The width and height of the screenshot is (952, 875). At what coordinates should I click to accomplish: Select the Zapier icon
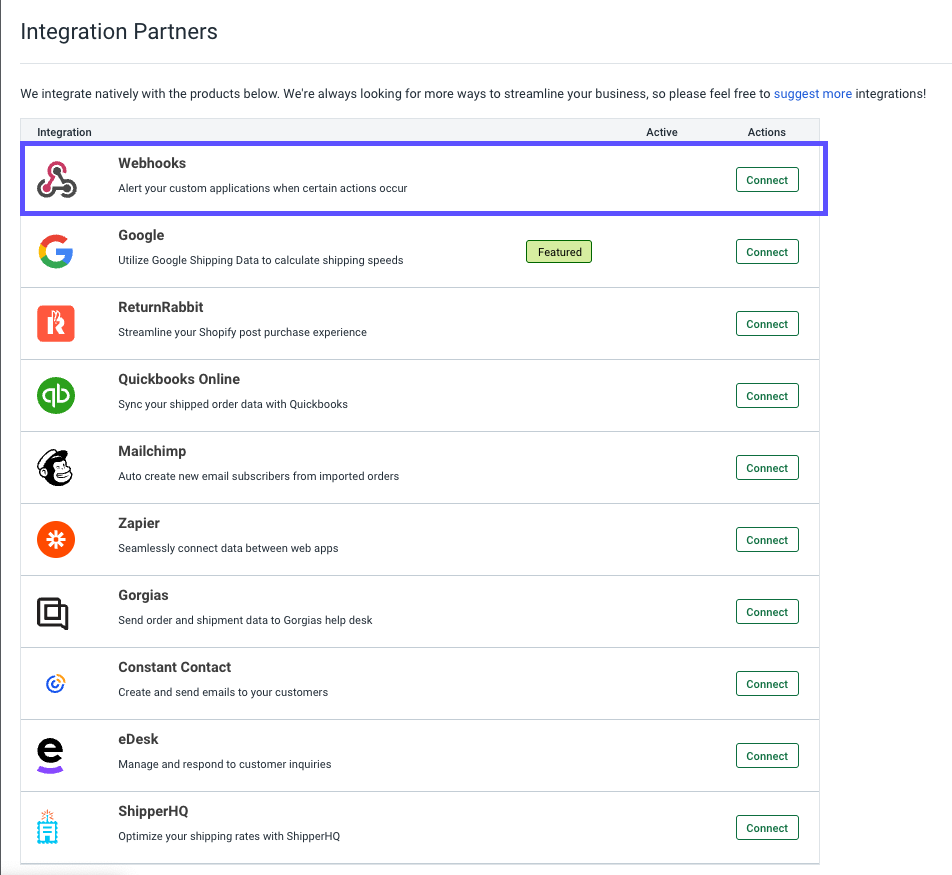pos(56,539)
